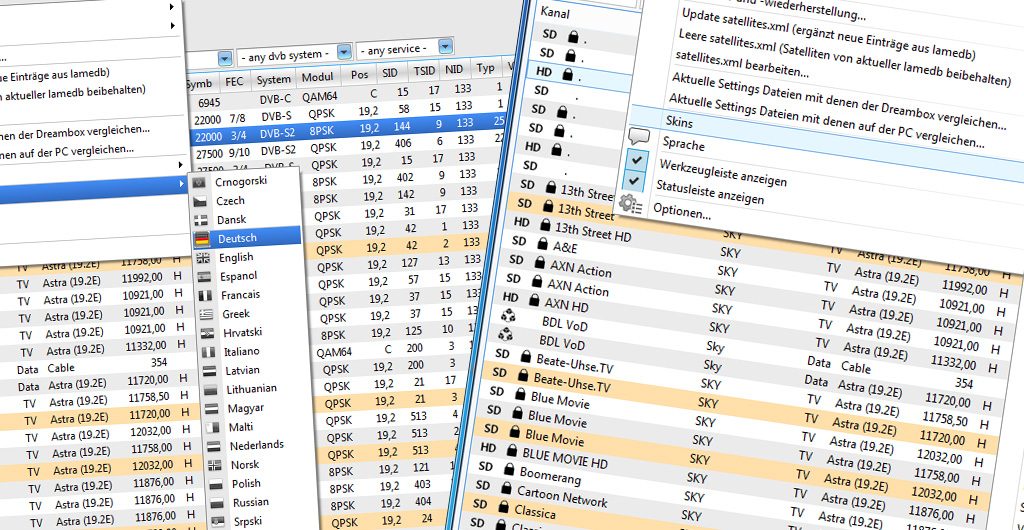Click the NID column header

(456, 69)
